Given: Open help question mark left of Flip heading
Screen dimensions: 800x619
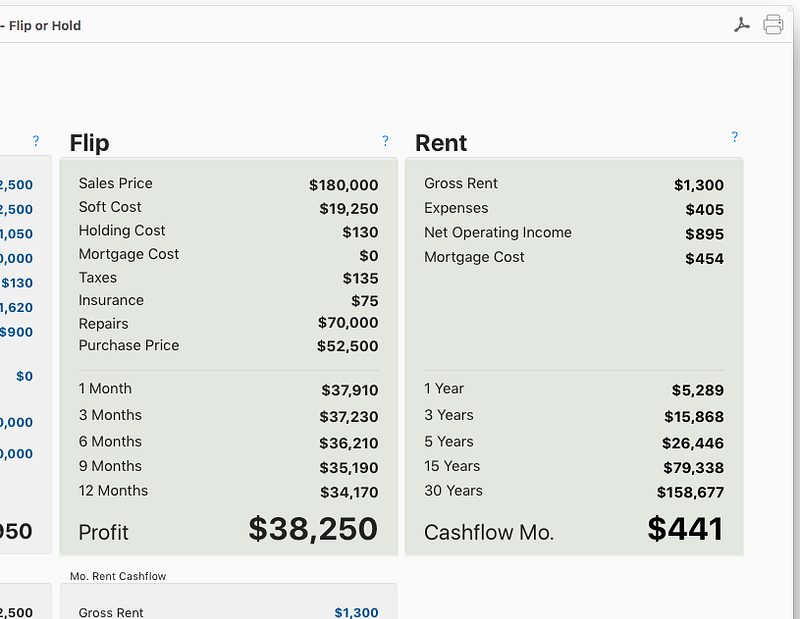Looking at the screenshot, I should click(x=36, y=141).
